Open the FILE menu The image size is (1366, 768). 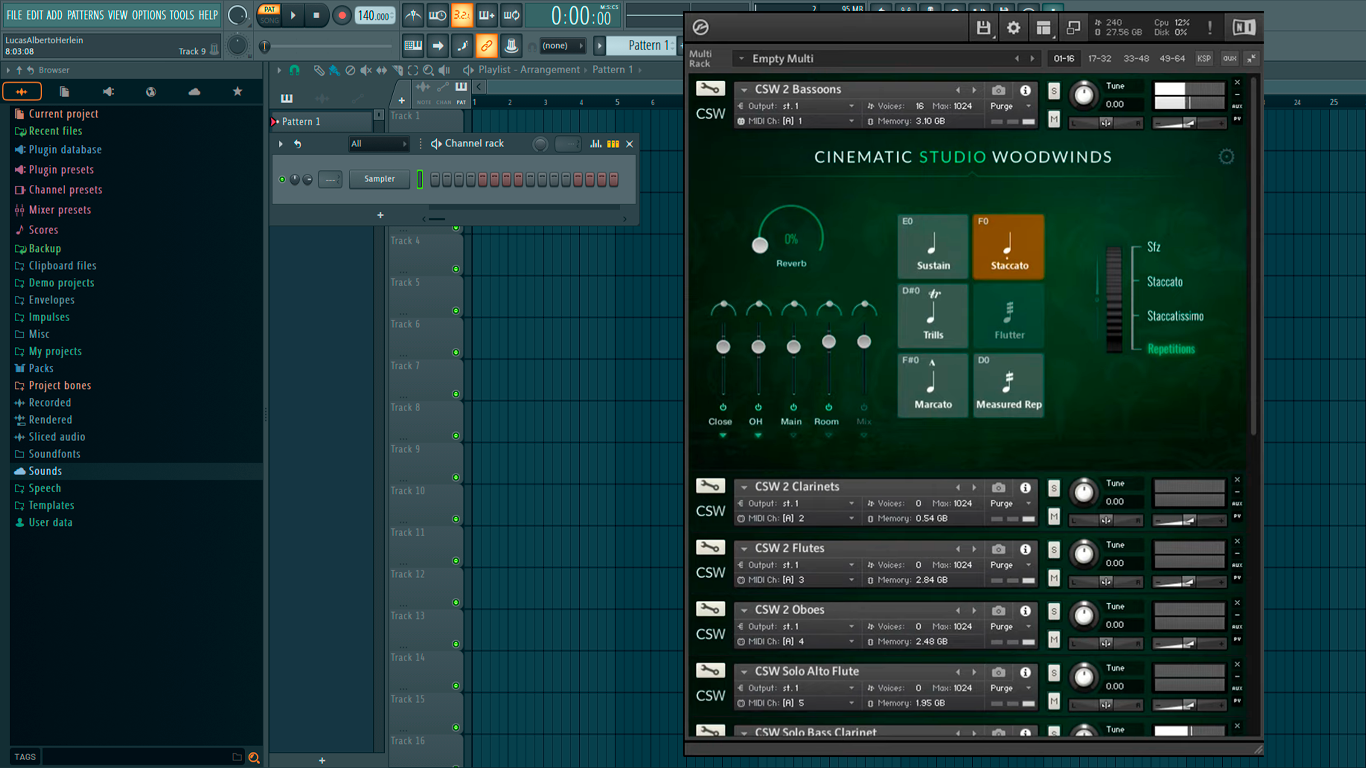click(x=14, y=15)
